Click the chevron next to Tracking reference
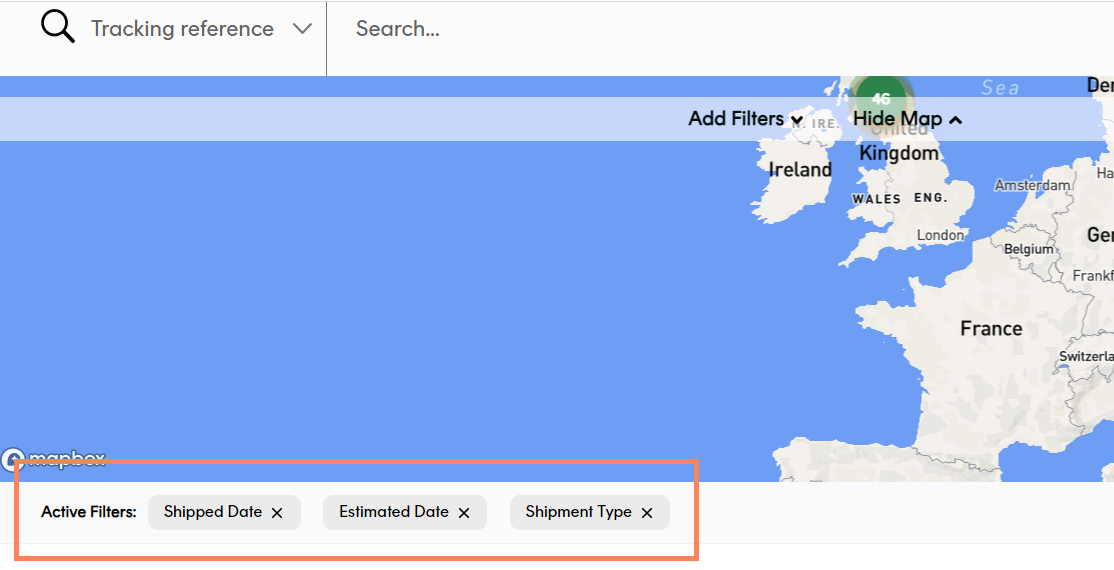 point(302,29)
